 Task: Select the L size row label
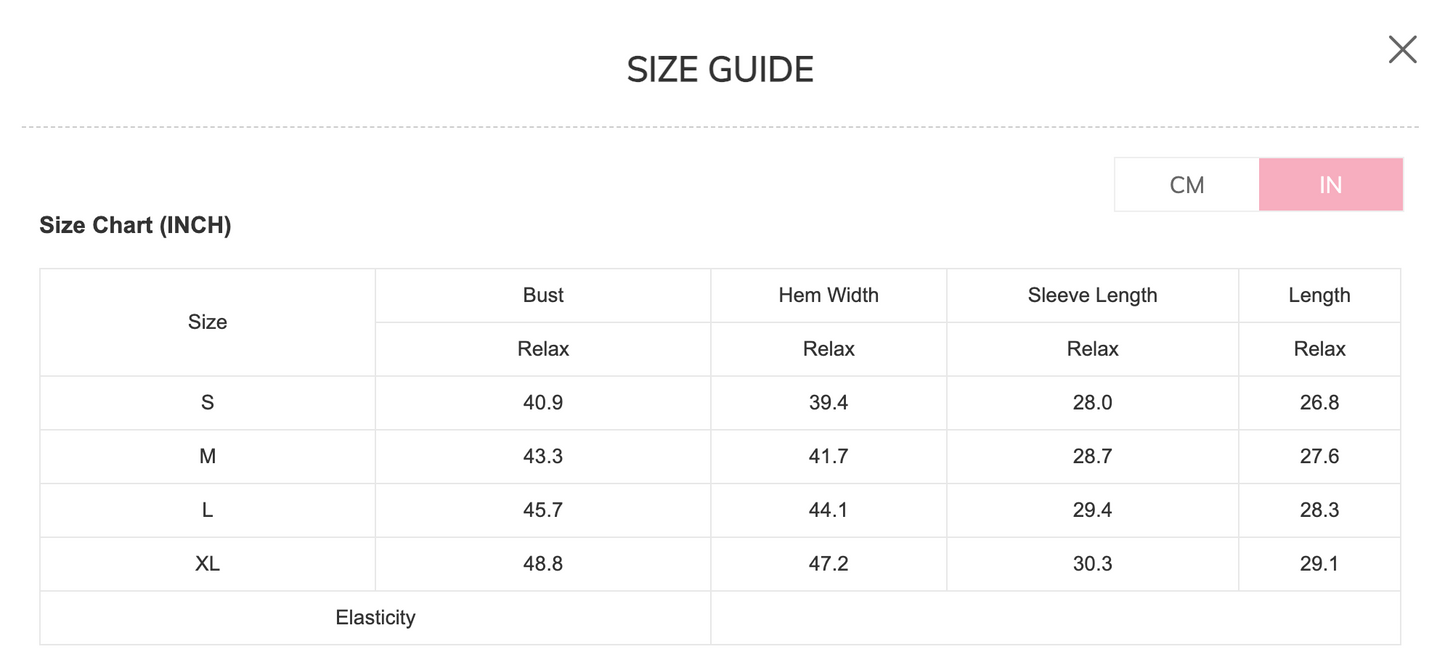[x=207, y=511]
